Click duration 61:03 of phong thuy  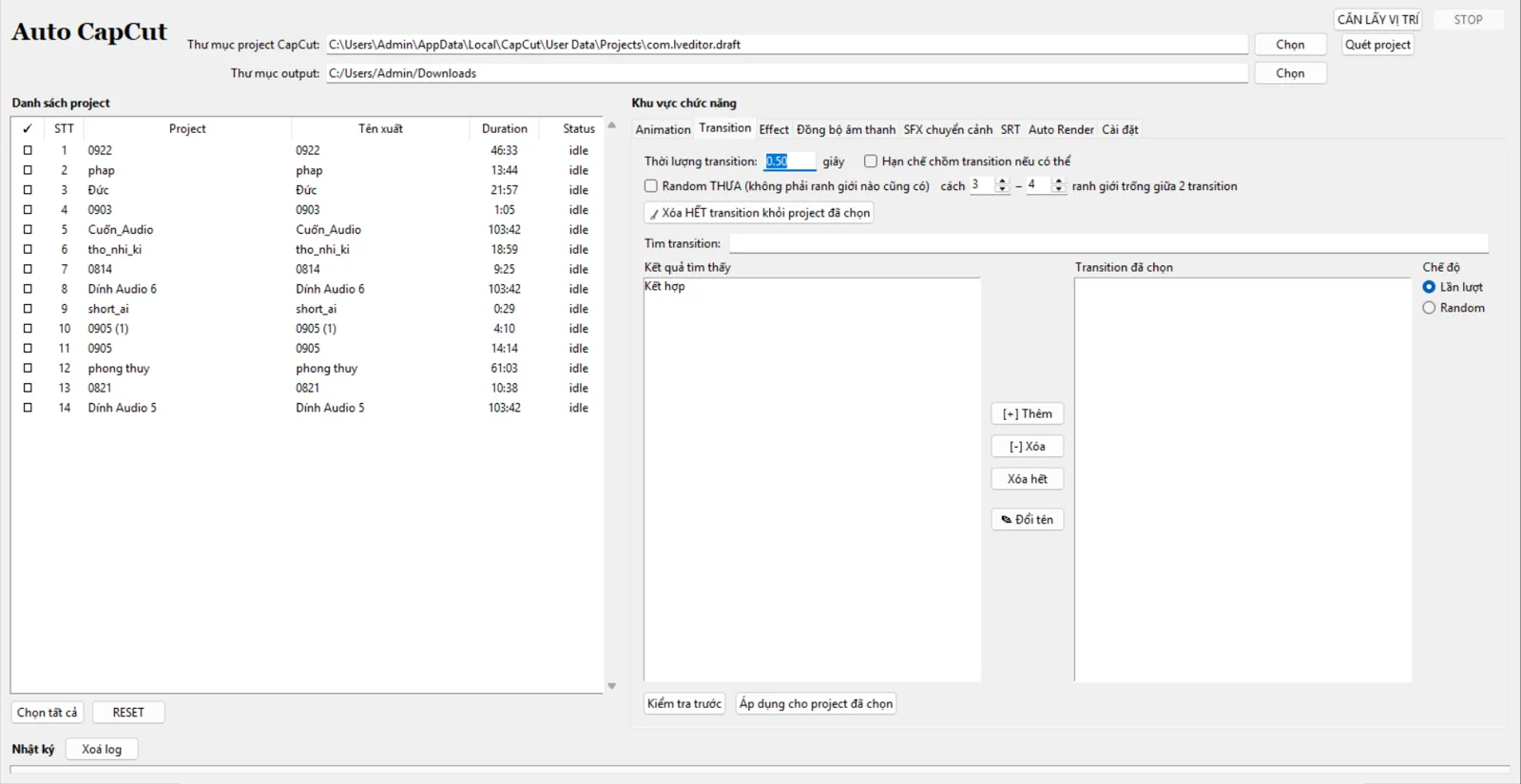coord(504,368)
